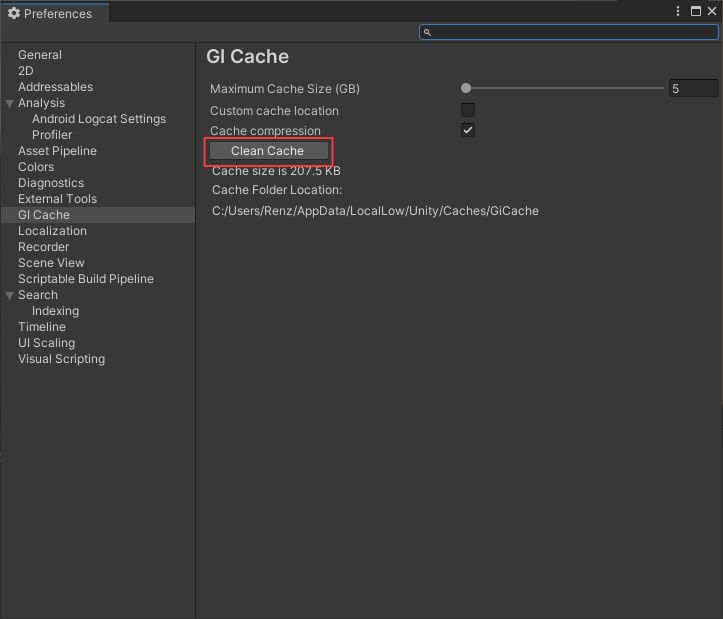Uncheck the Cache compression checkbox
This screenshot has width=723, height=619.
[x=468, y=130]
